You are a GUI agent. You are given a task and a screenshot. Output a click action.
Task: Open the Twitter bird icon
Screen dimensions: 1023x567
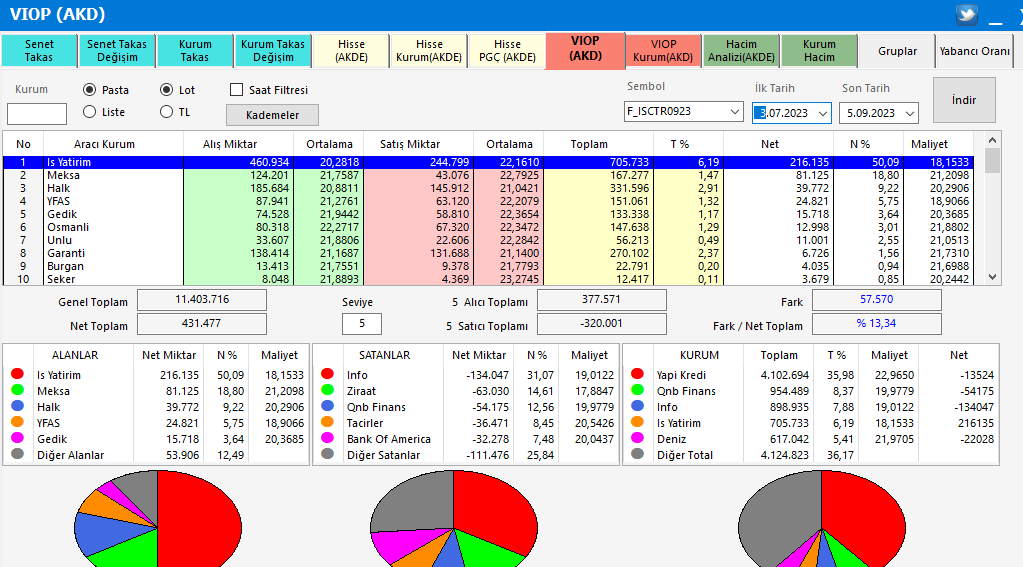point(967,15)
